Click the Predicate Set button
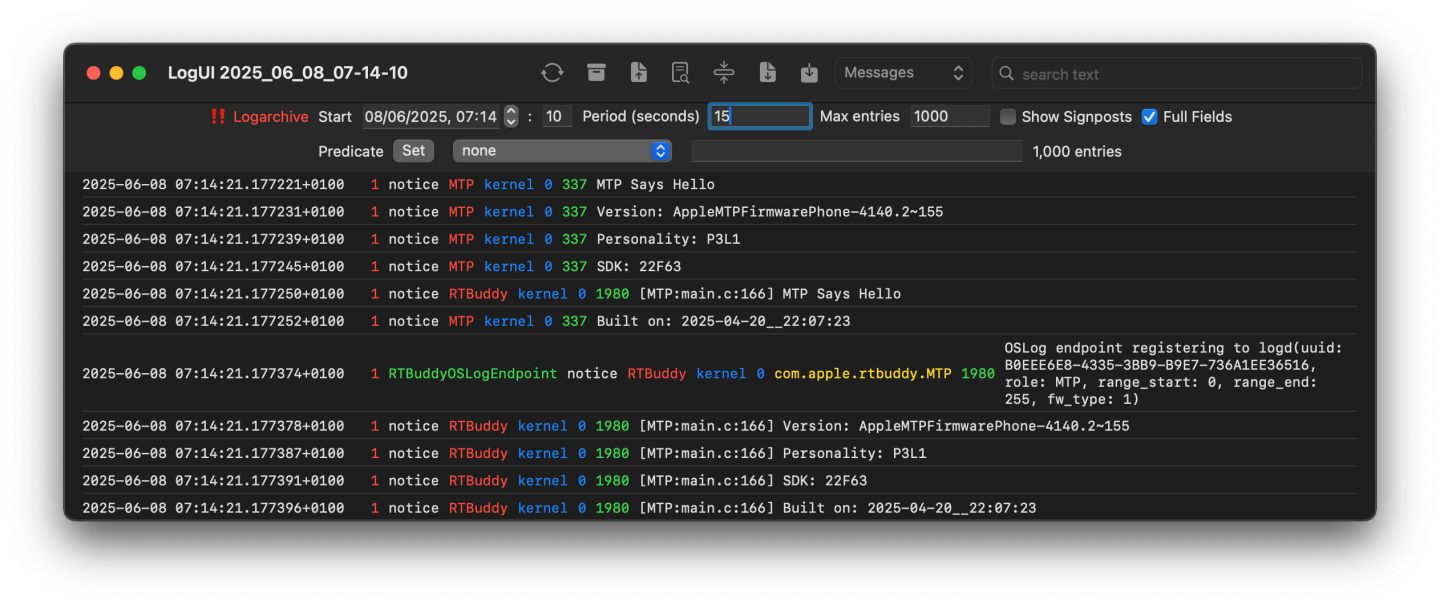The width and height of the screenshot is (1440, 605). click(x=414, y=151)
